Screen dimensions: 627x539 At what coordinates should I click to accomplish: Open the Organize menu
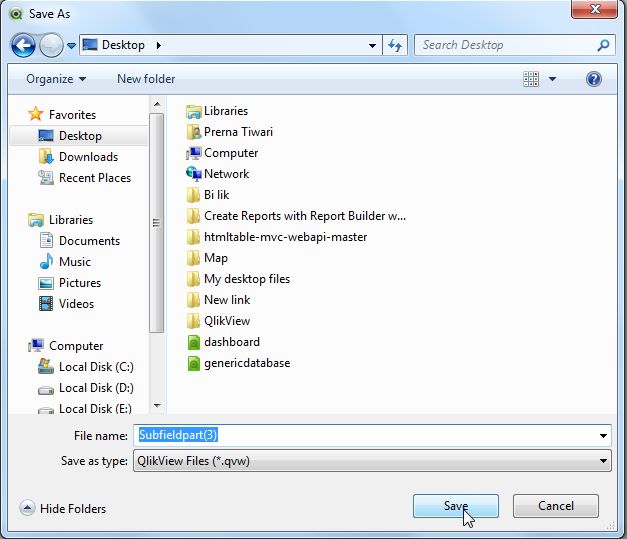coord(56,79)
